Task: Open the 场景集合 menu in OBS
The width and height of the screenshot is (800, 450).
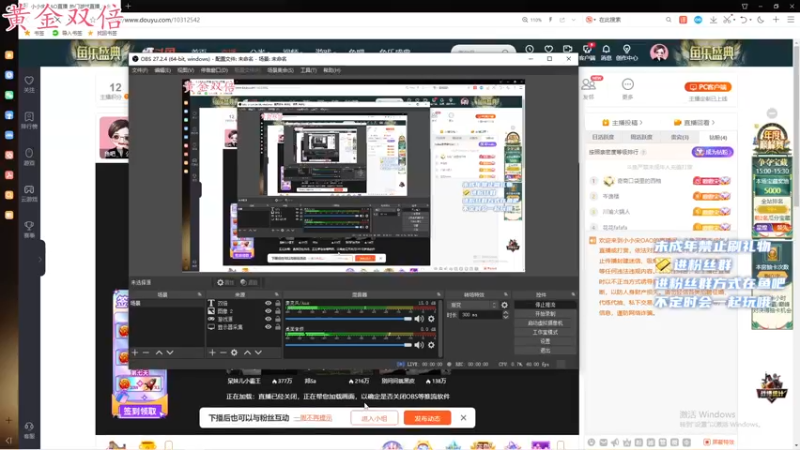Action: tap(280, 70)
